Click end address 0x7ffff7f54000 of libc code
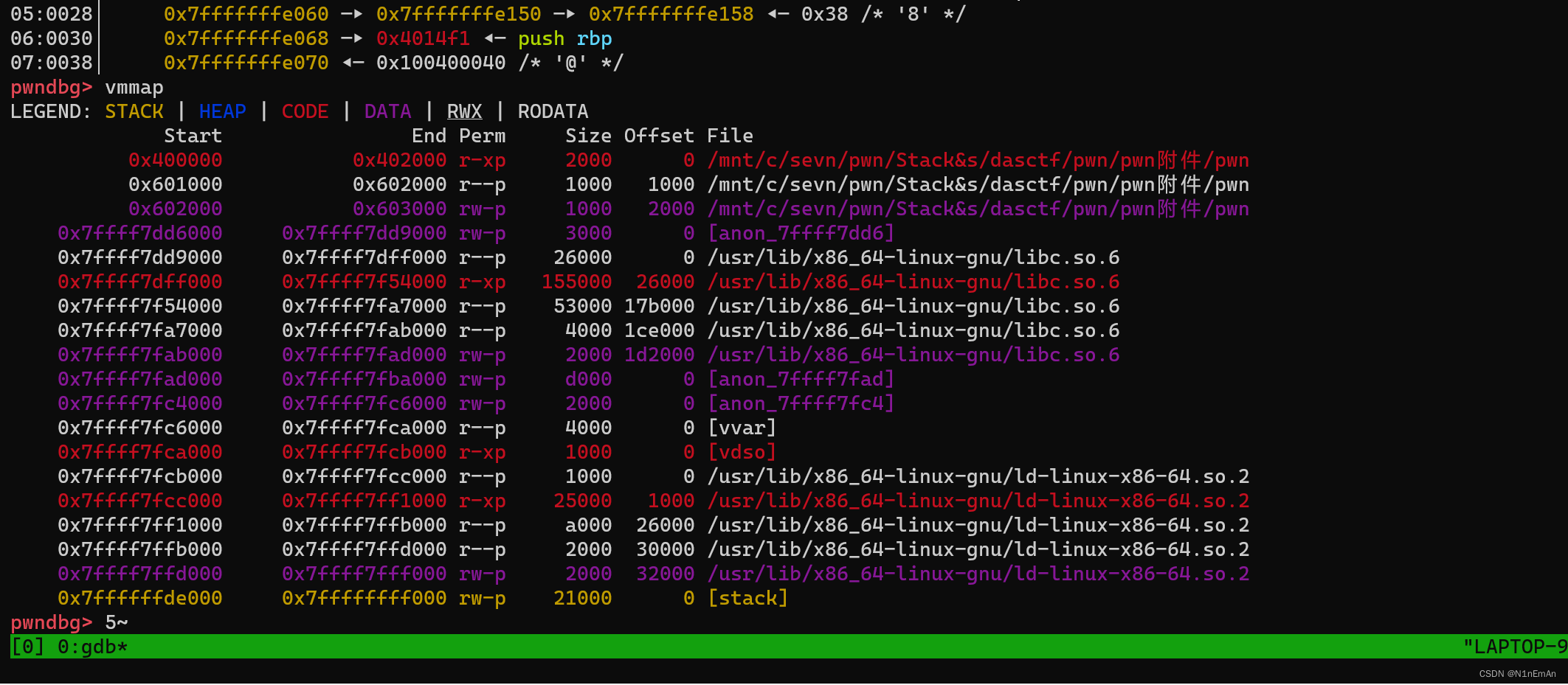Viewport: 1568px width, 685px height. (365, 282)
